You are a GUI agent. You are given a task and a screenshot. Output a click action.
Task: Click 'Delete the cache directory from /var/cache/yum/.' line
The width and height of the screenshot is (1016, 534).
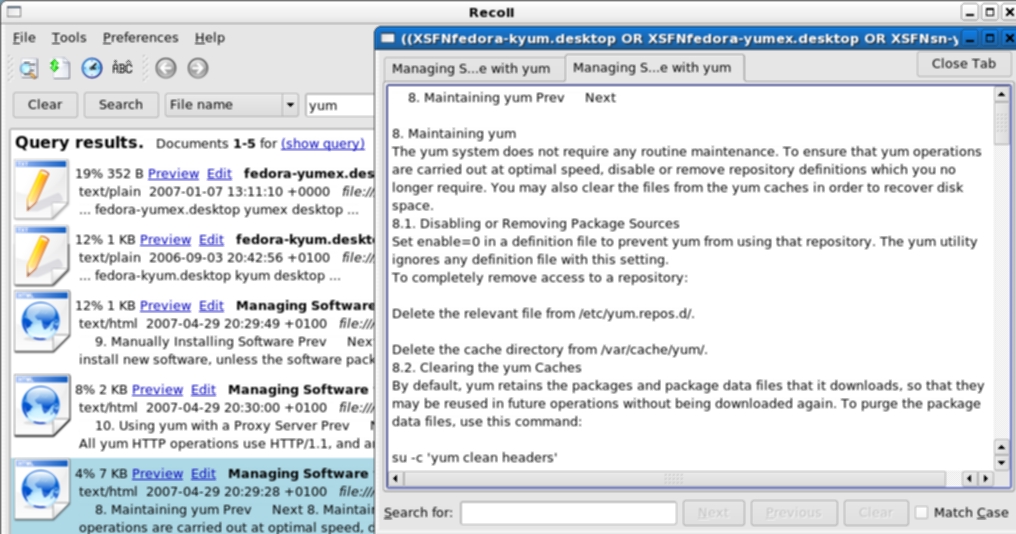(549, 350)
